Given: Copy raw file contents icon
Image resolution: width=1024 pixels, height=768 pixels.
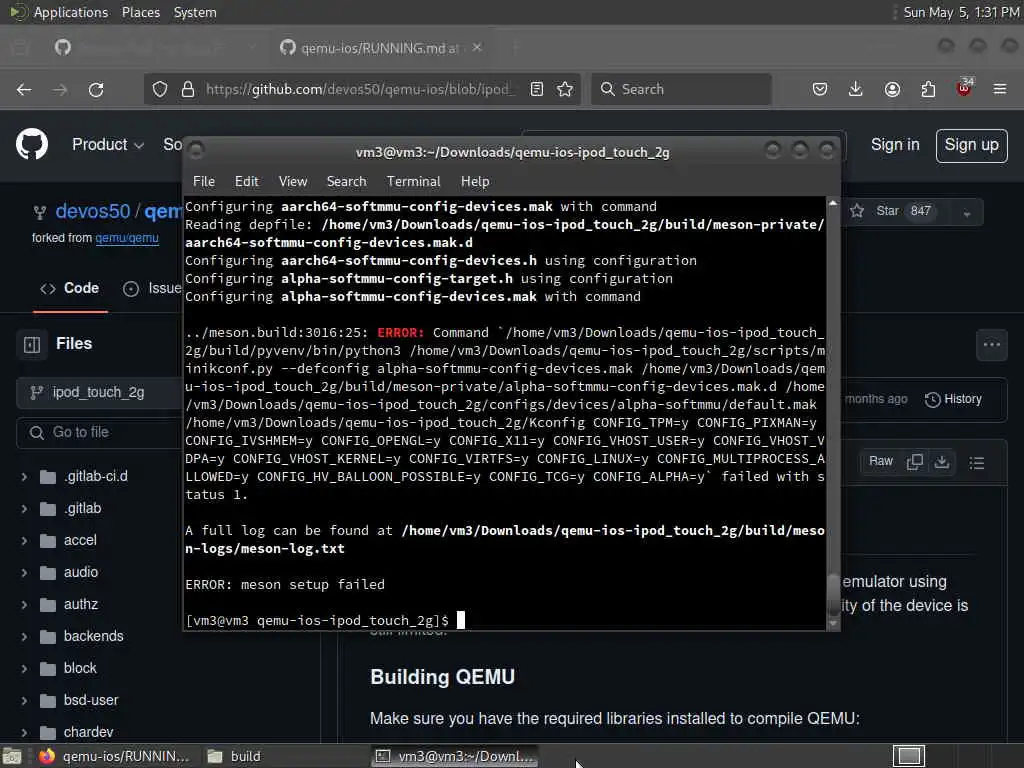Looking at the screenshot, I should point(915,462).
